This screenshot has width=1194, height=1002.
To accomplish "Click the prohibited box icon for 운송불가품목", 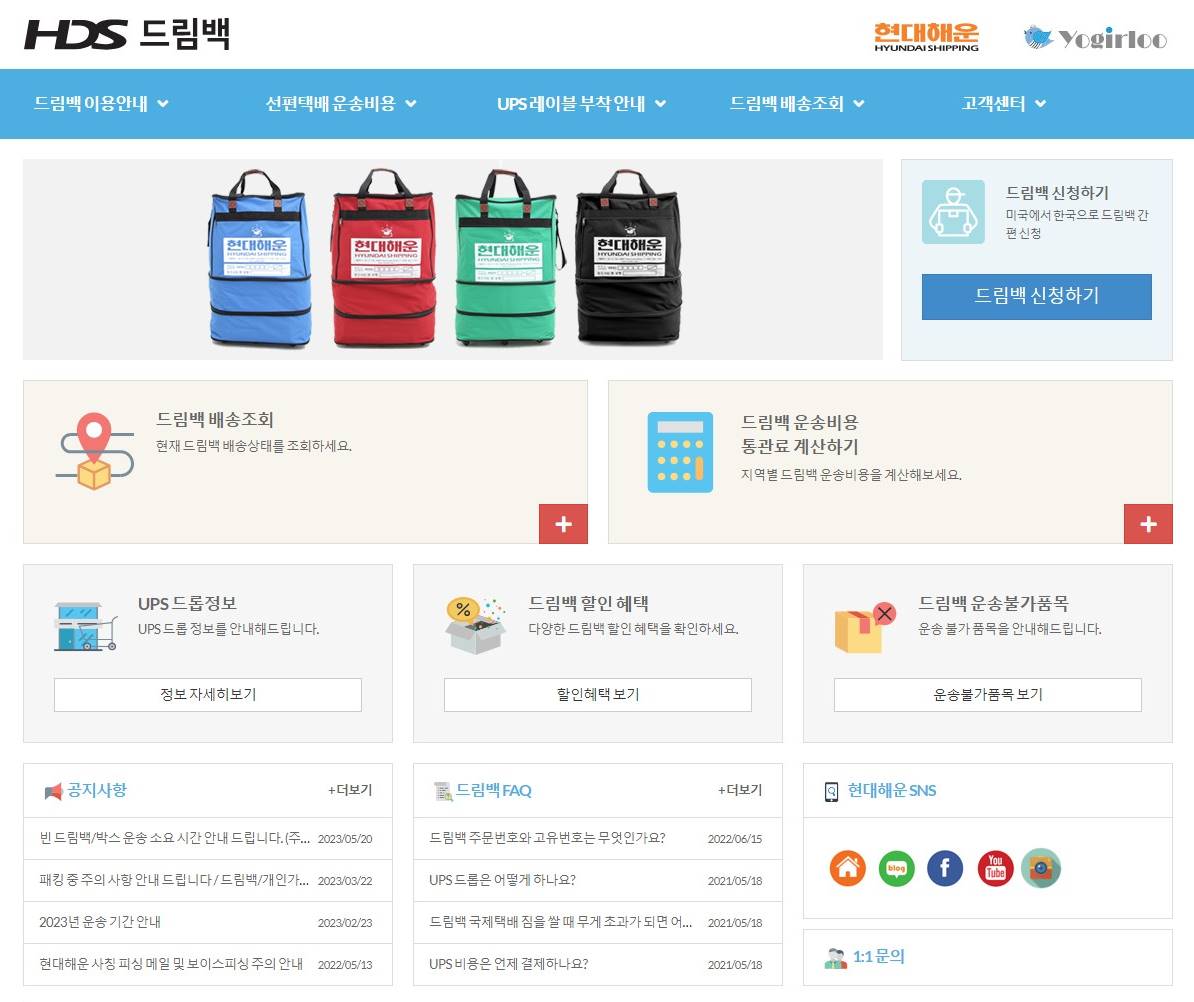I will click(866, 627).
